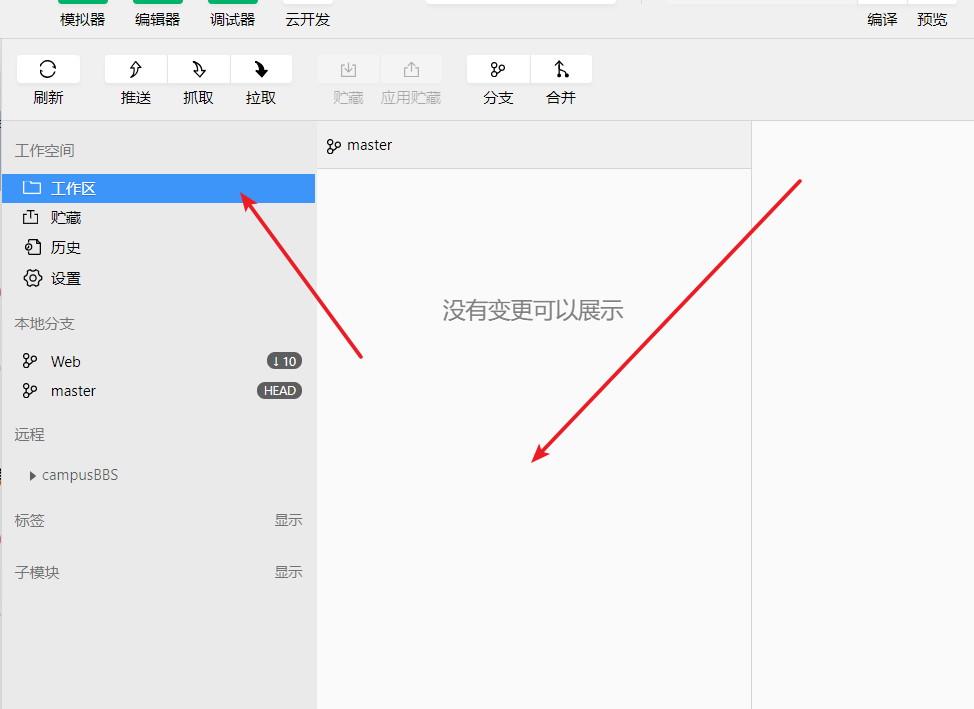
Task: Expand the campusBBS remote triangle
Action: (x=32, y=476)
